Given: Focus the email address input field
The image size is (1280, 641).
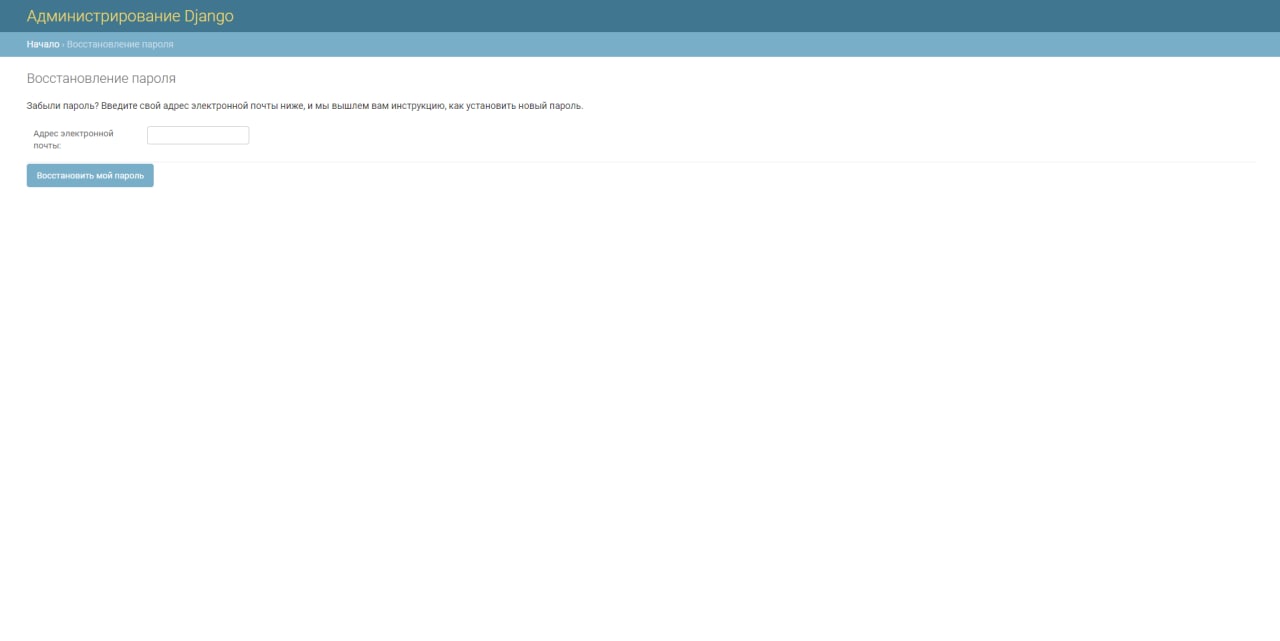Looking at the screenshot, I should [x=198, y=135].
